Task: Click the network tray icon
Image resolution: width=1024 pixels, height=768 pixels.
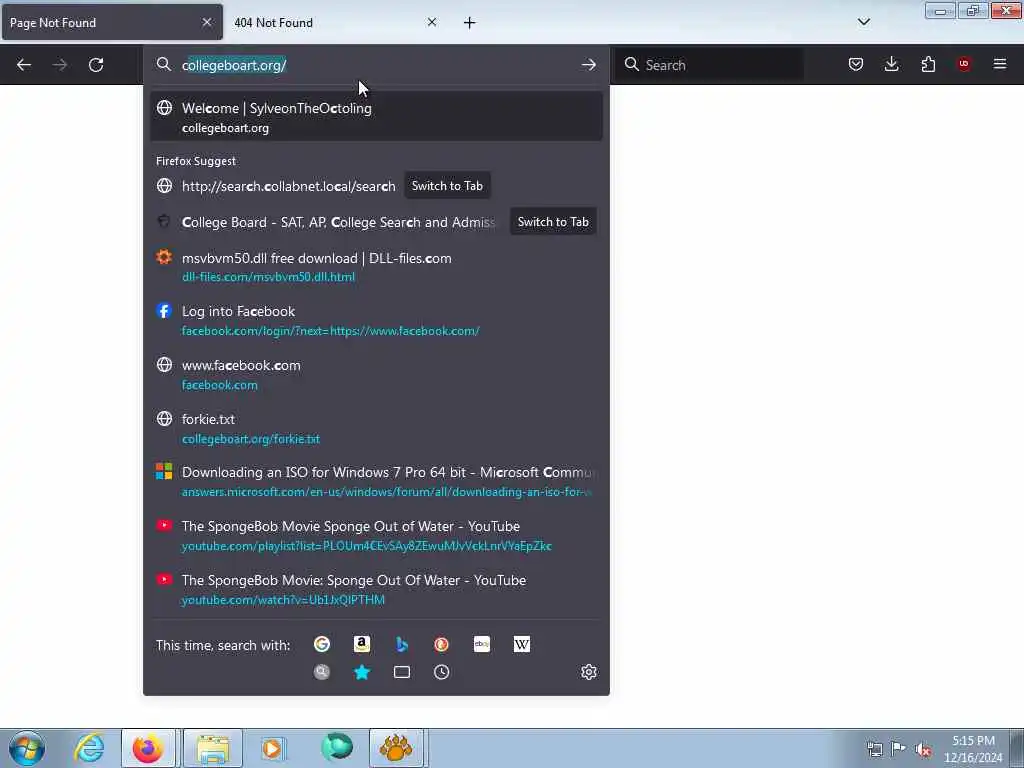Action: 874,749
